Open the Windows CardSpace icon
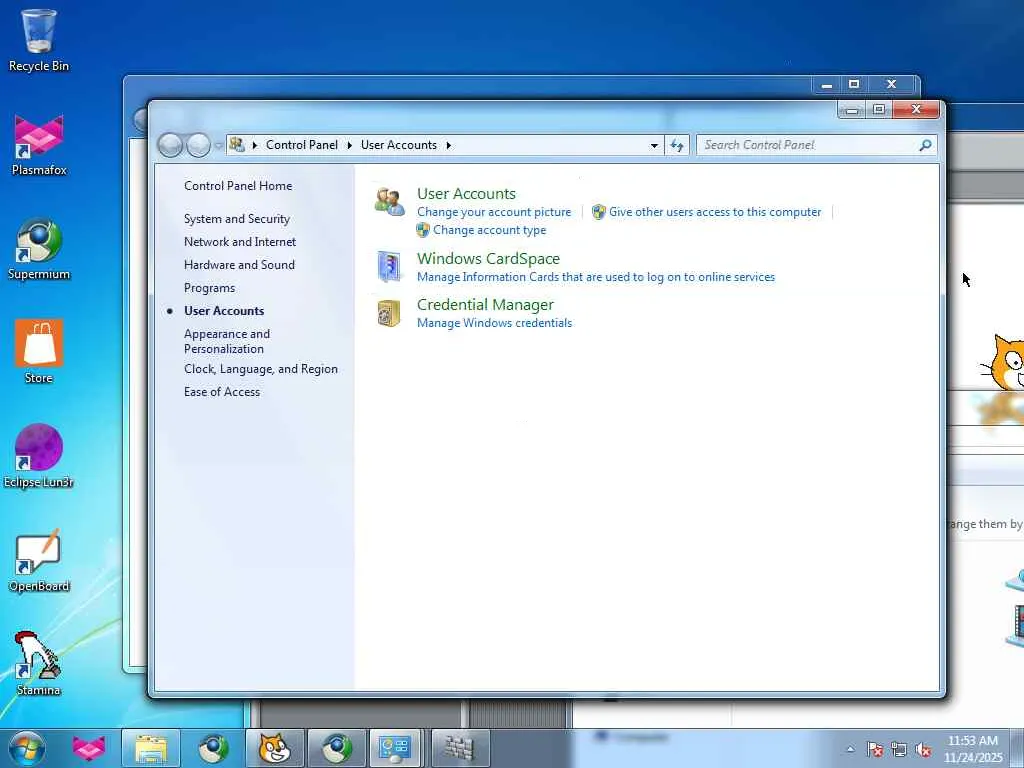 point(389,266)
